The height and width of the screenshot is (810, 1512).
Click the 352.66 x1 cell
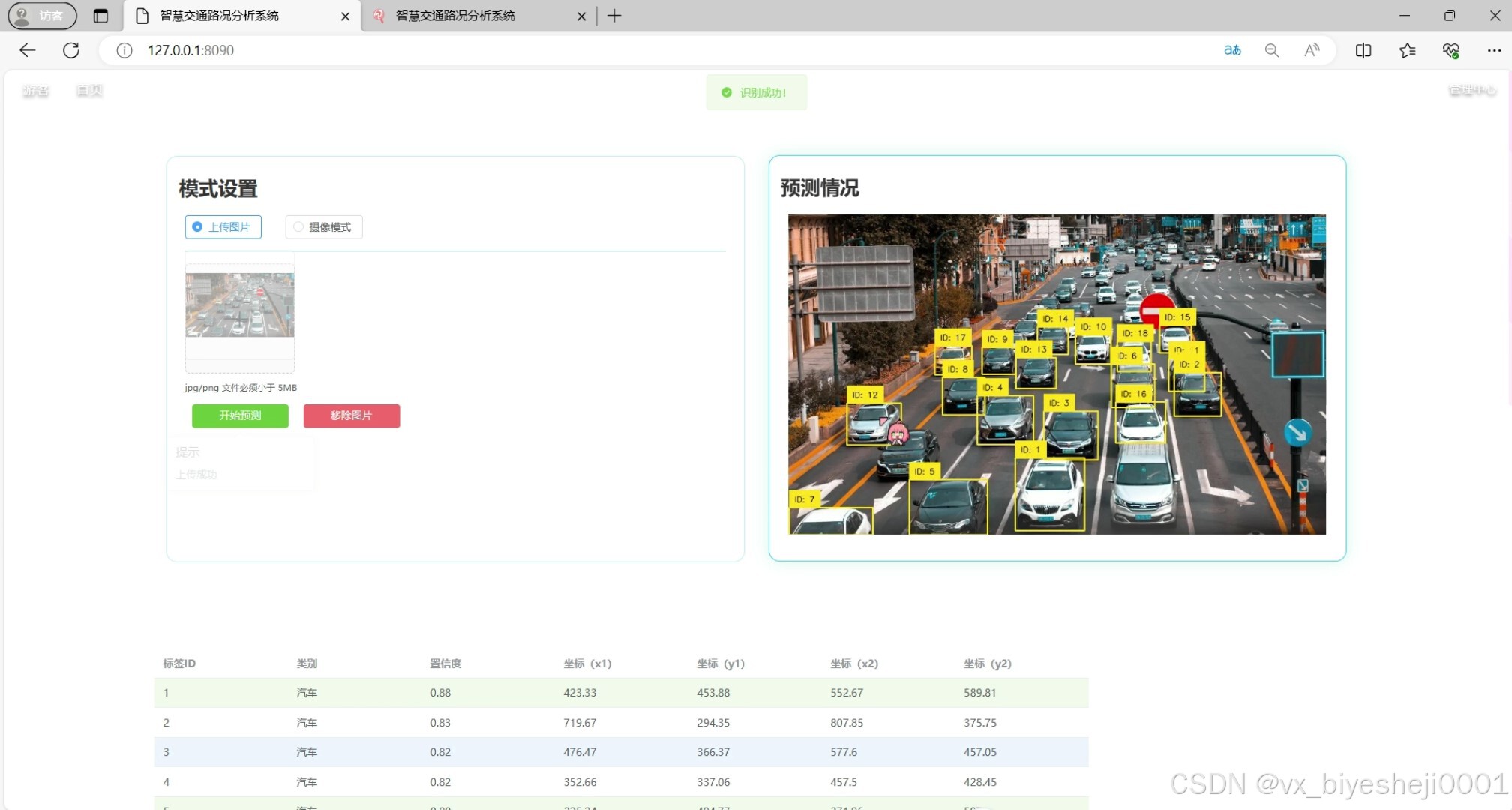tap(580, 782)
